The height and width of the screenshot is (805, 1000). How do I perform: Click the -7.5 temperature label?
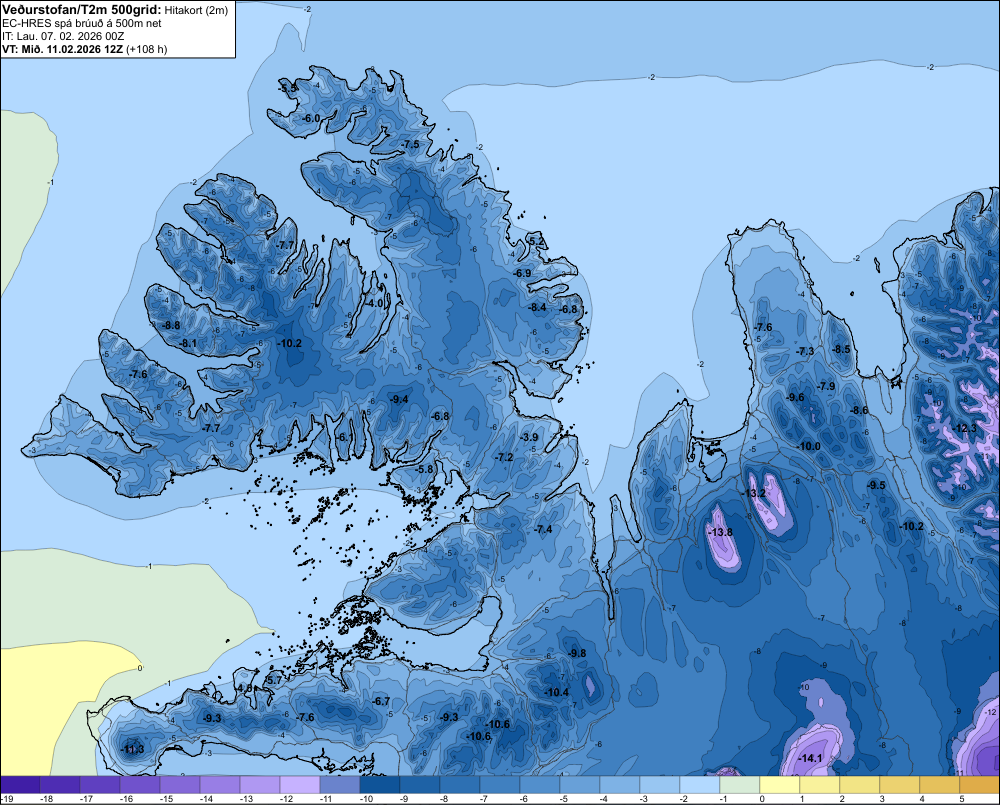(411, 144)
